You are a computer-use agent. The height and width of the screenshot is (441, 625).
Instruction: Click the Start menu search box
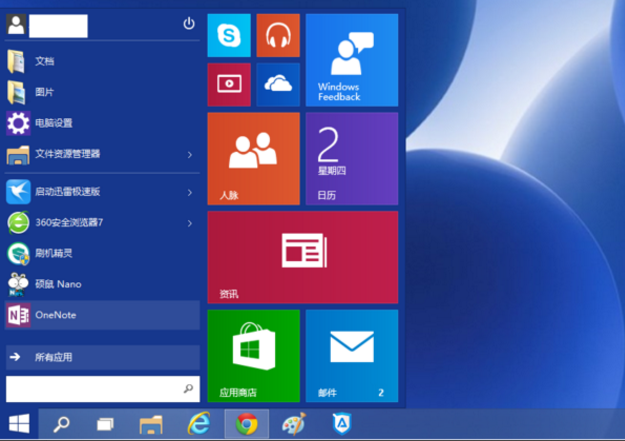[x=93, y=388]
